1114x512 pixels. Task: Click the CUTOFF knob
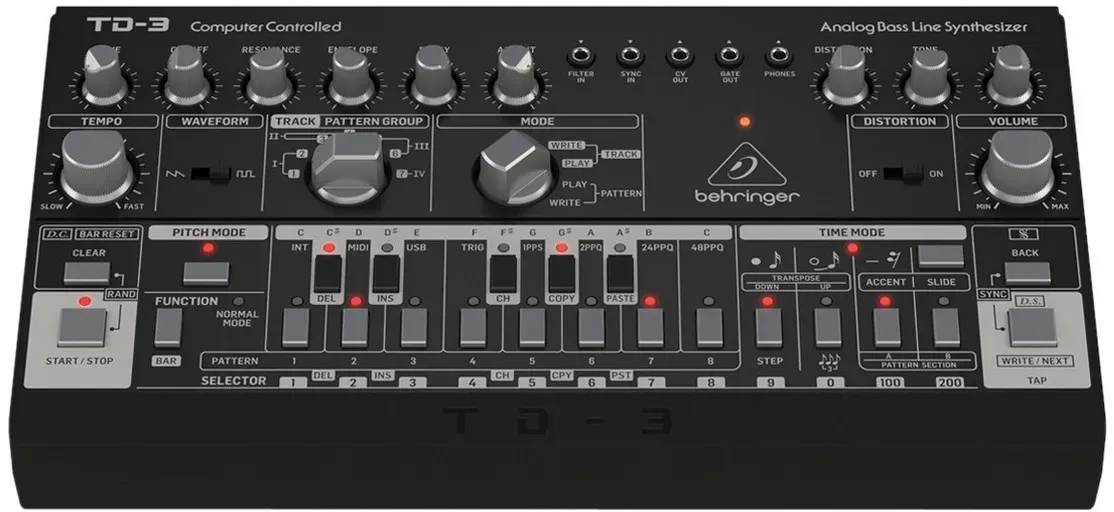(x=187, y=76)
